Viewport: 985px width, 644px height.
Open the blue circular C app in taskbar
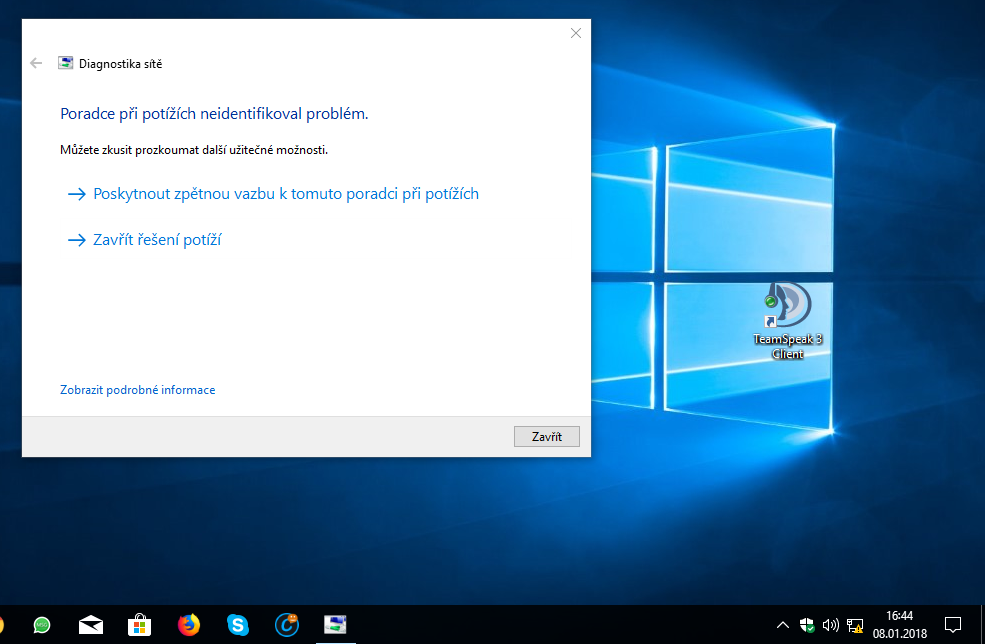click(286, 625)
